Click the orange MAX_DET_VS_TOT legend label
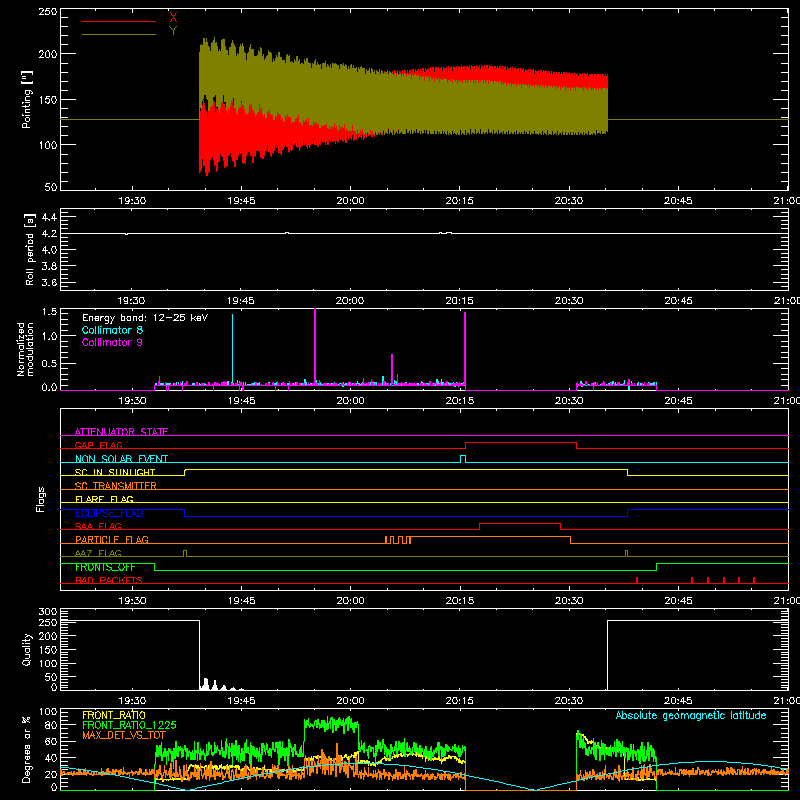The width and height of the screenshot is (800, 800). 124,735
